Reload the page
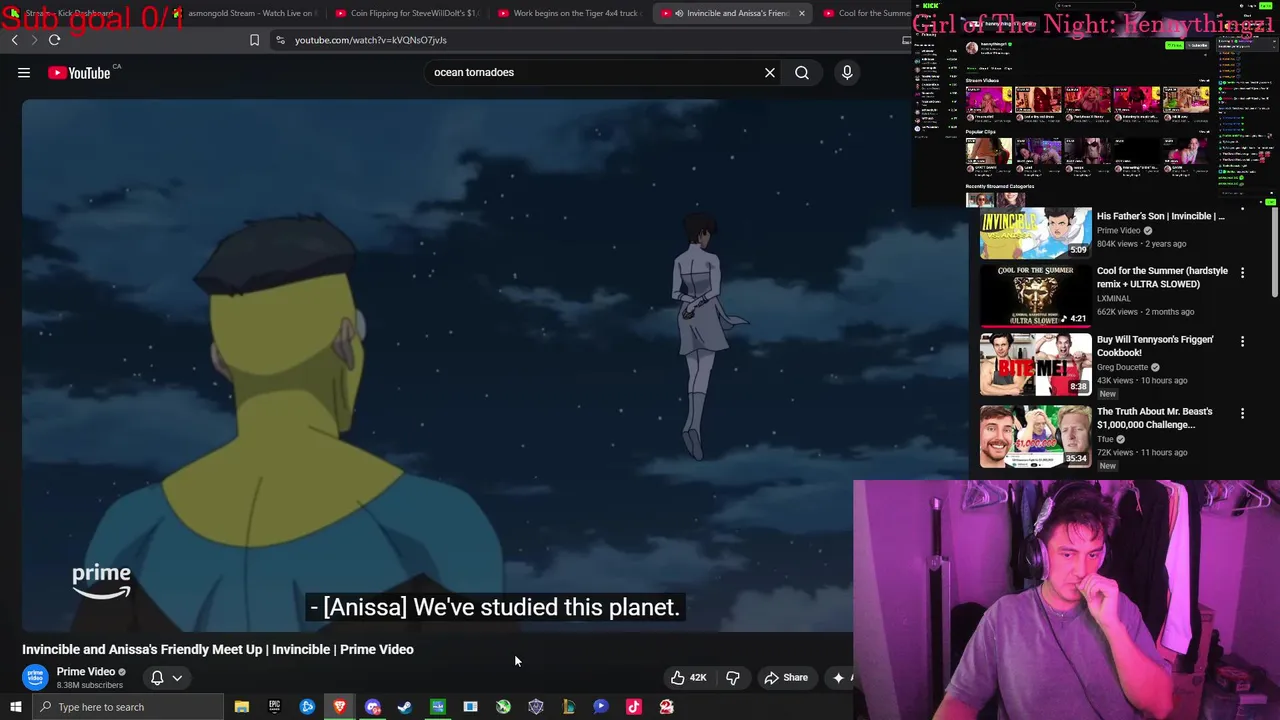This screenshot has width=1280, height=720. [54, 40]
